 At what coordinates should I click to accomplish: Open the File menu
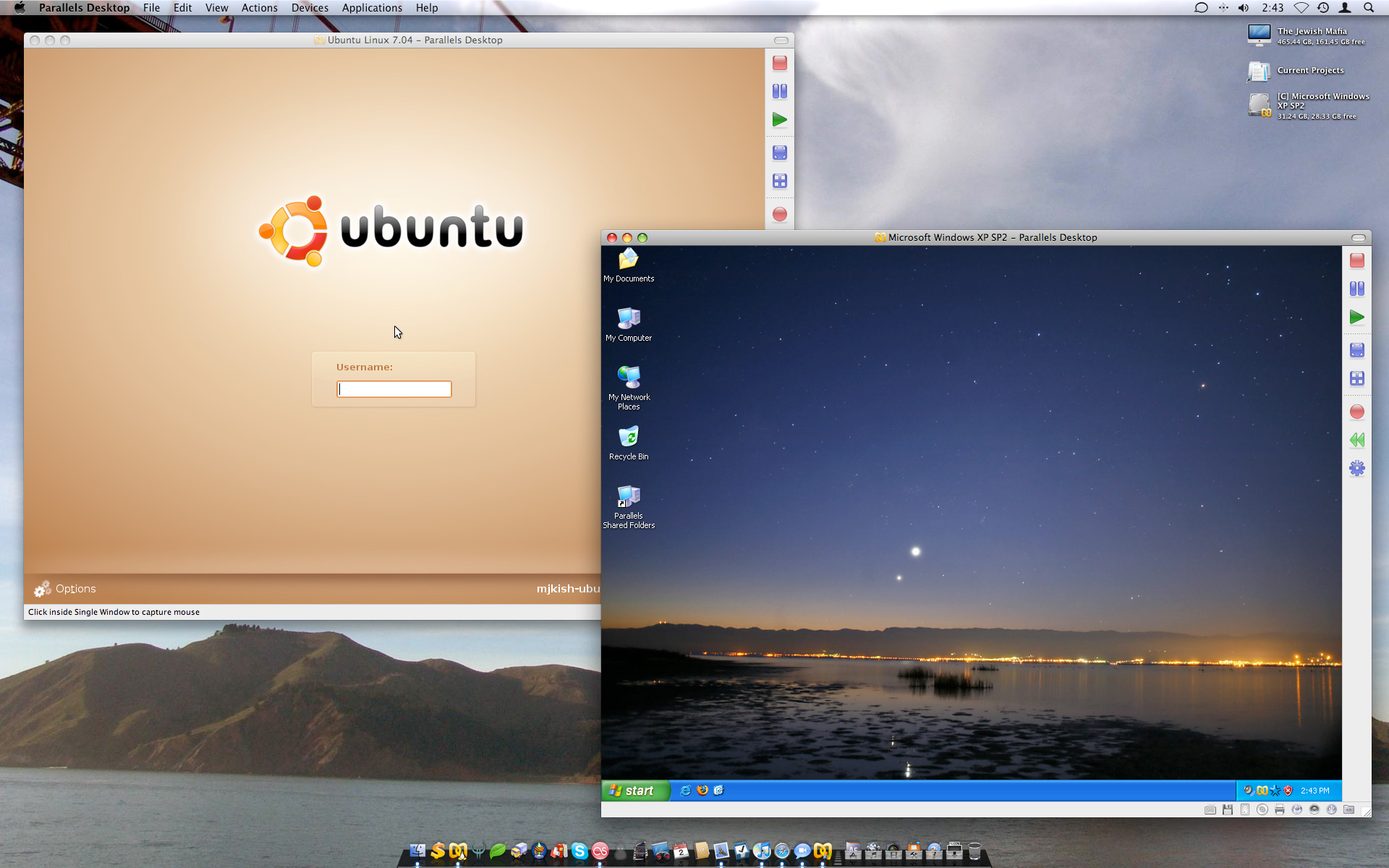(x=151, y=8)
